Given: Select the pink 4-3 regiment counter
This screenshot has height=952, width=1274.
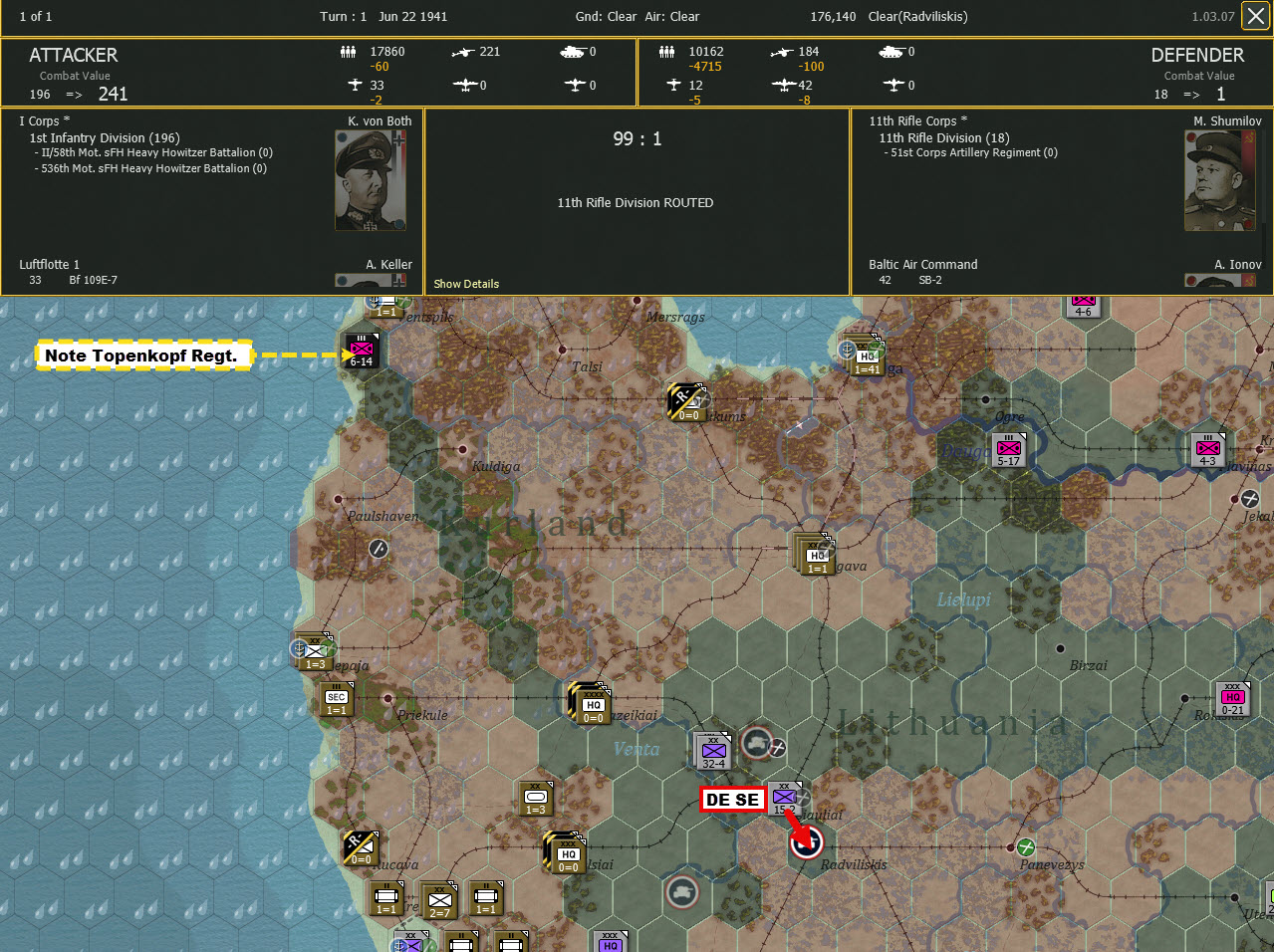Looking at the screenshot, I should (x=1207, y=450).
